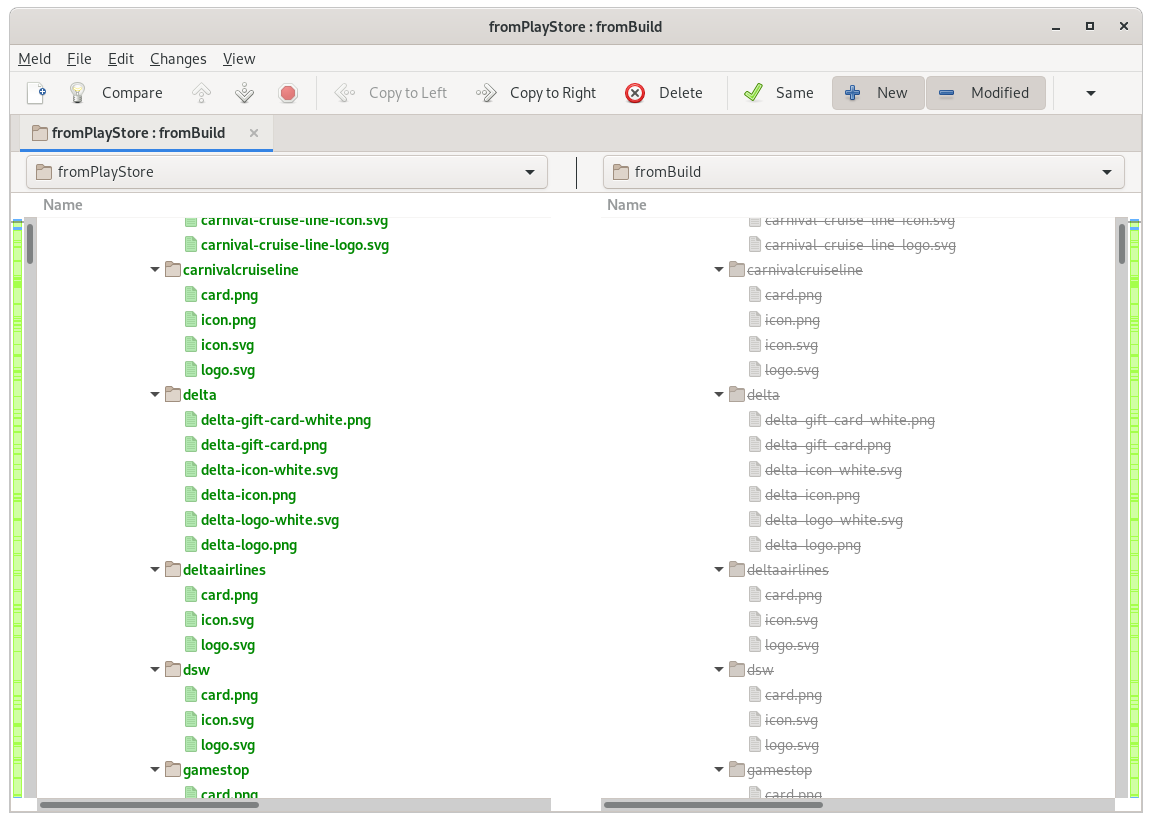Click the new comparison document icon
The height and width of the screenshot is (822, 1152).
pos(36,93)
